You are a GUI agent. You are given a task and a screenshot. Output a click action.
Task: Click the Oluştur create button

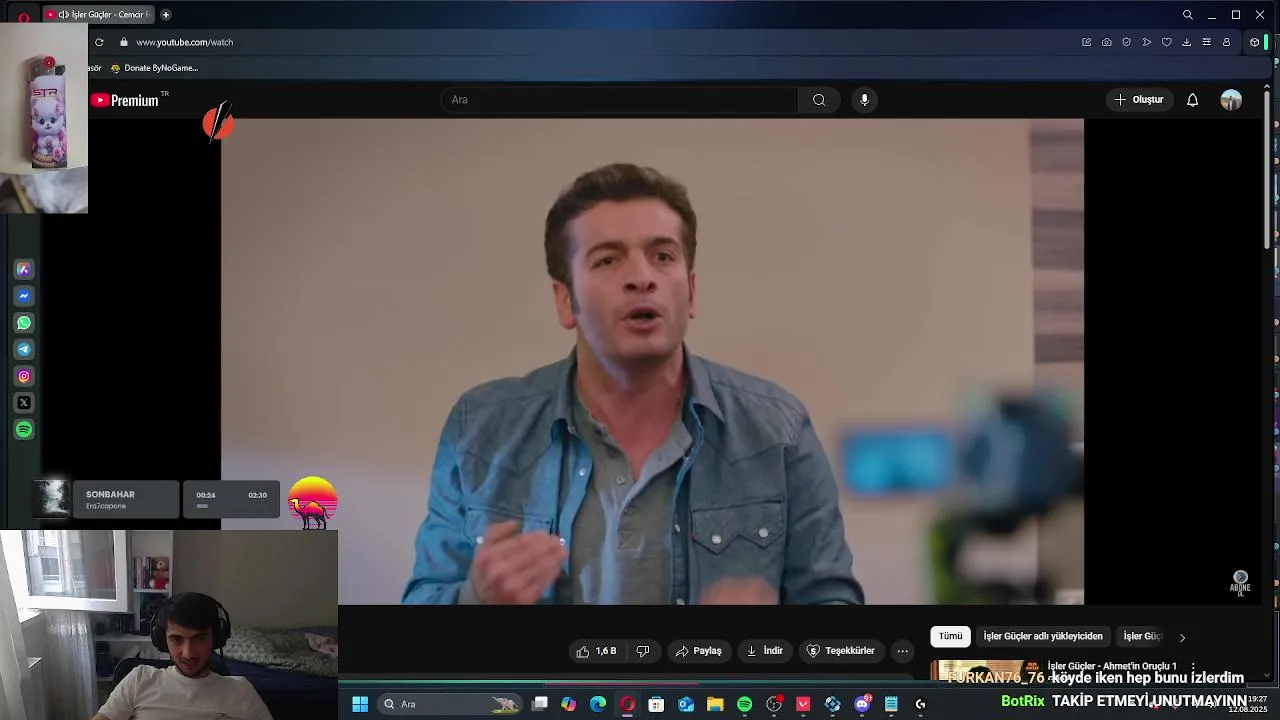pyautogui.click(x=1139, y=100)
